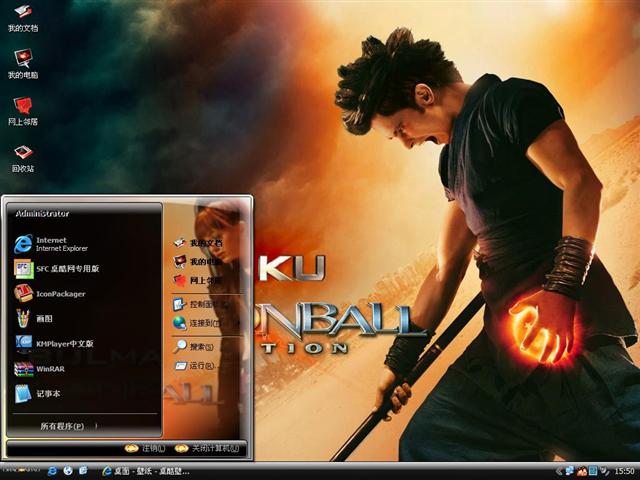Viewport: 640px width, 480px height.
Task: Open 网上邻居 icon on the desktop
Action: [23, 111]
